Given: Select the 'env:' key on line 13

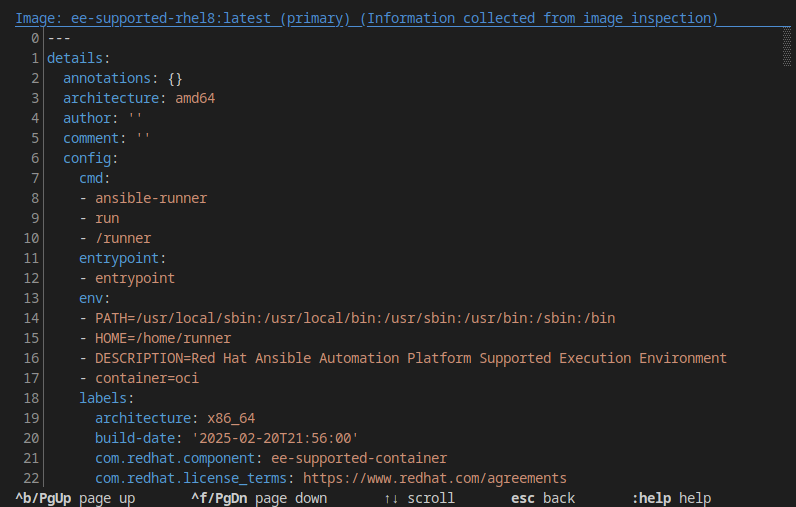Looking at the screenshot, I should click(95, 298).
